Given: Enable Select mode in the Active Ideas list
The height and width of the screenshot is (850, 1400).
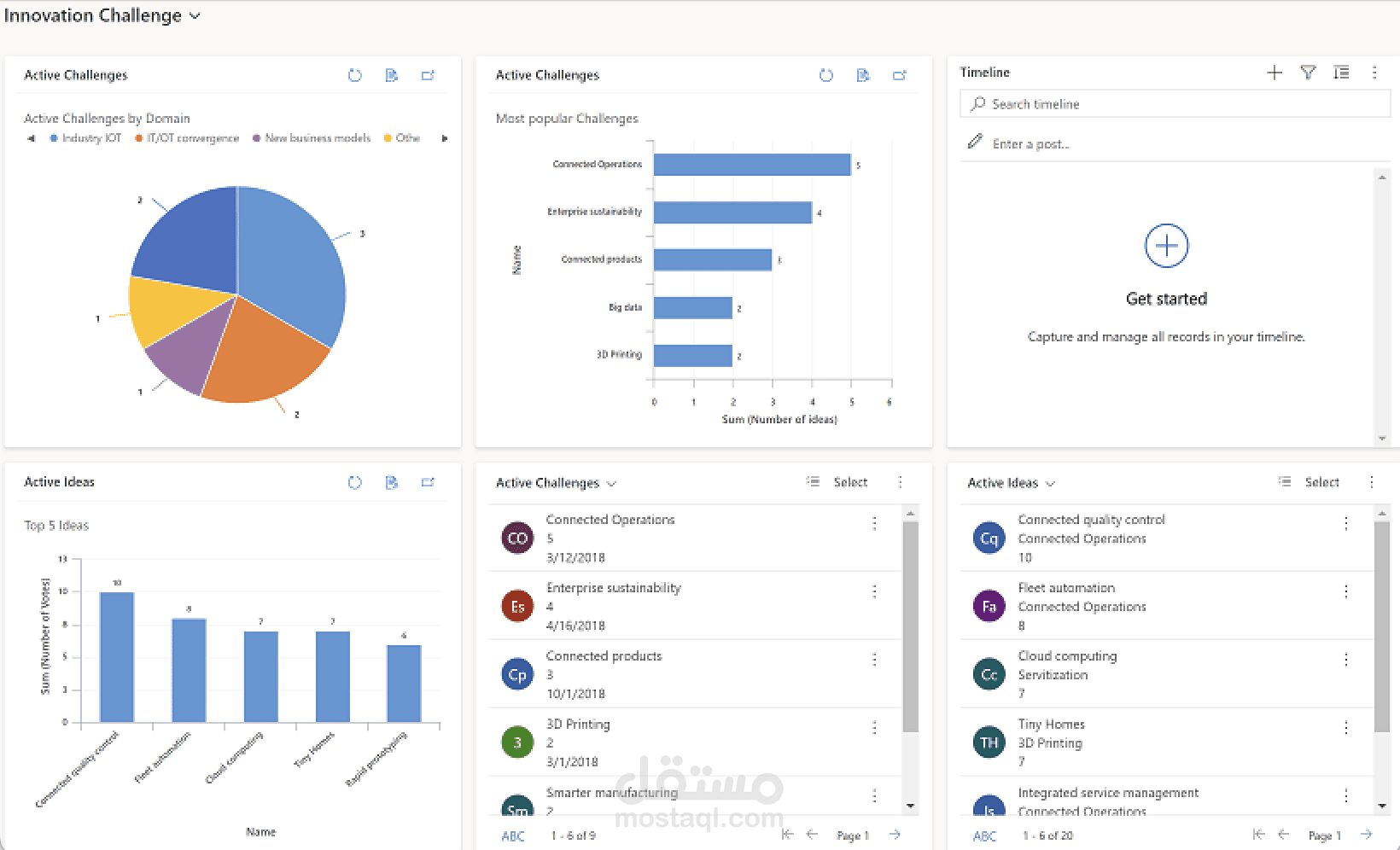Looking at the screenshot, I should (1321, 481).
